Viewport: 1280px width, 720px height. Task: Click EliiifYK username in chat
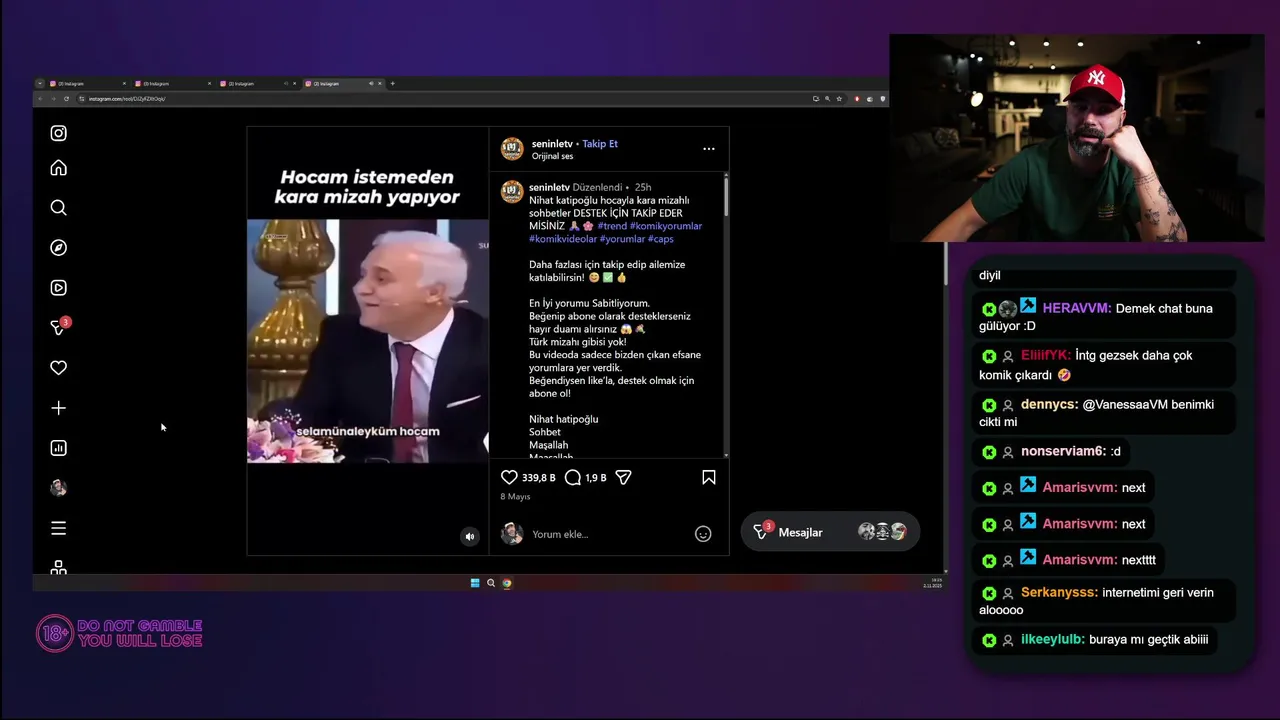click(x=1045, y=355)
